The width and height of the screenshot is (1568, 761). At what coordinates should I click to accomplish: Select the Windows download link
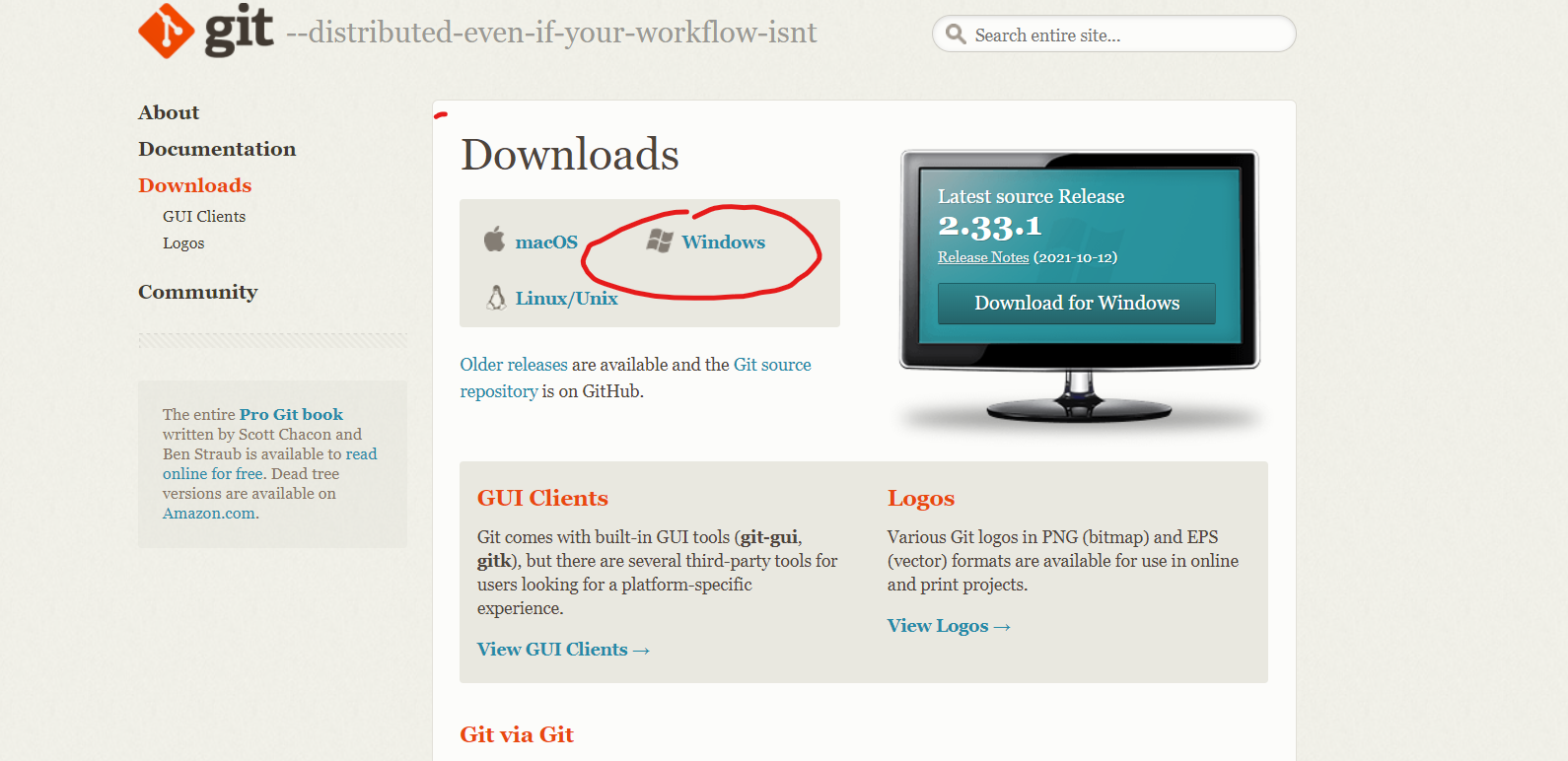(723, 242)
